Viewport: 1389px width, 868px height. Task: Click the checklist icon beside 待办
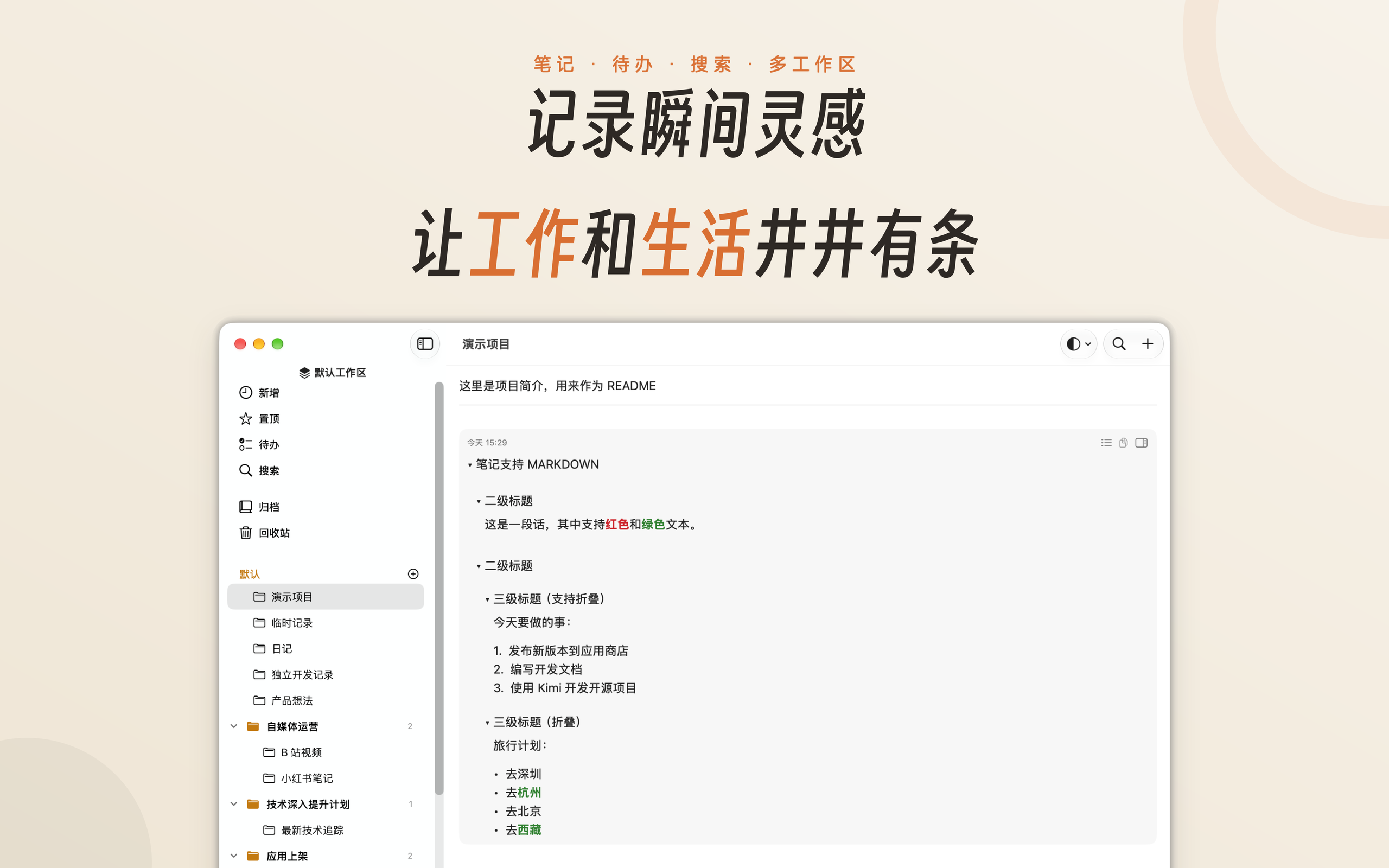click(x=246, y=444)
